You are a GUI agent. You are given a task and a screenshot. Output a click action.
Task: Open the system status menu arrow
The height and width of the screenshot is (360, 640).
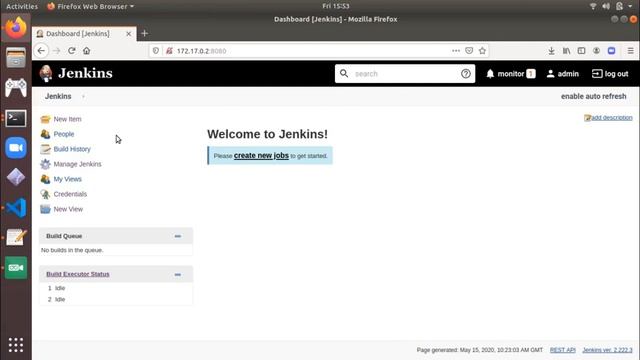pos(630,6)
